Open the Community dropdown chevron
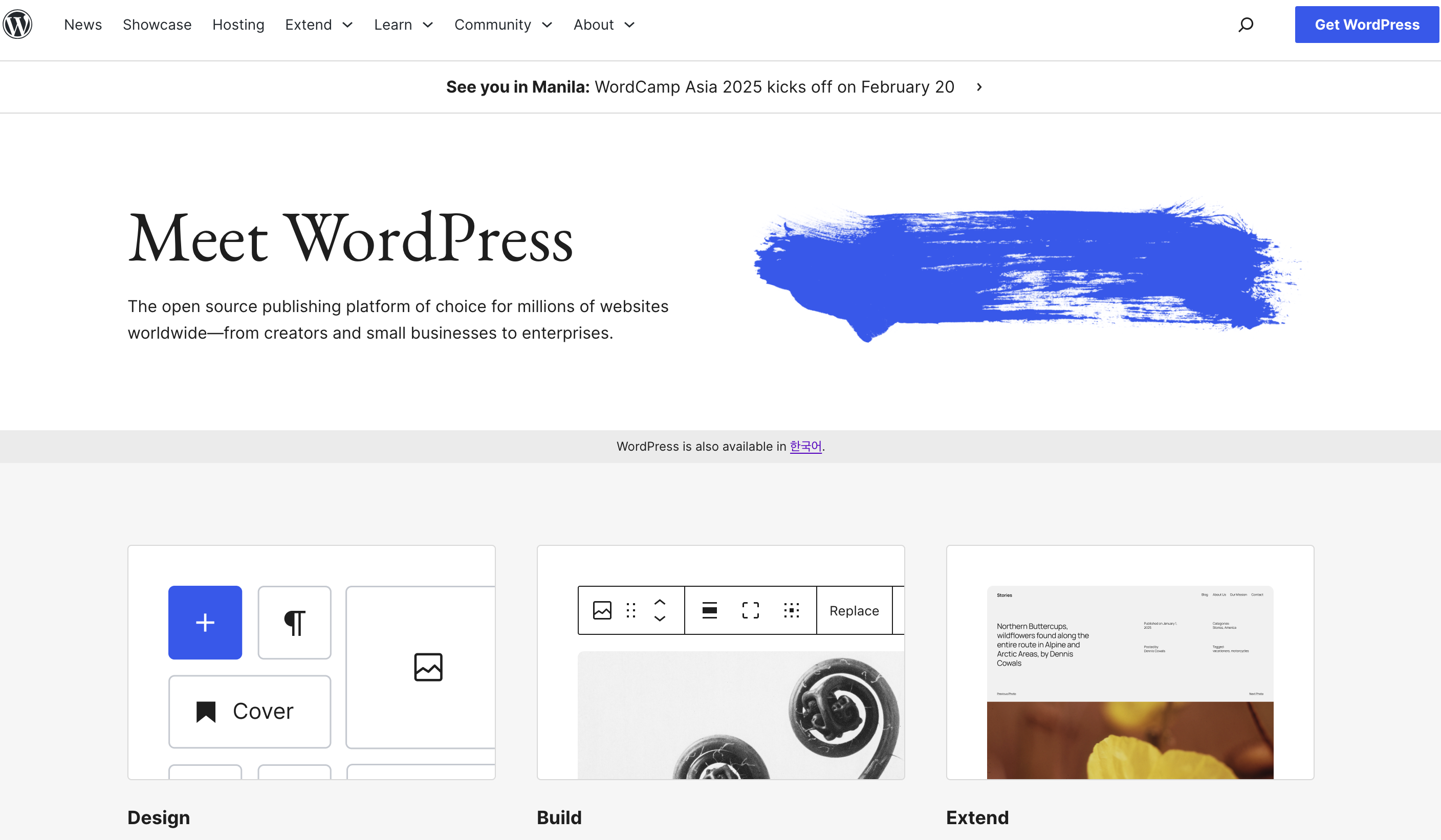The width and height of the screenshot is (1441, 840). click(x=547, y=25)
